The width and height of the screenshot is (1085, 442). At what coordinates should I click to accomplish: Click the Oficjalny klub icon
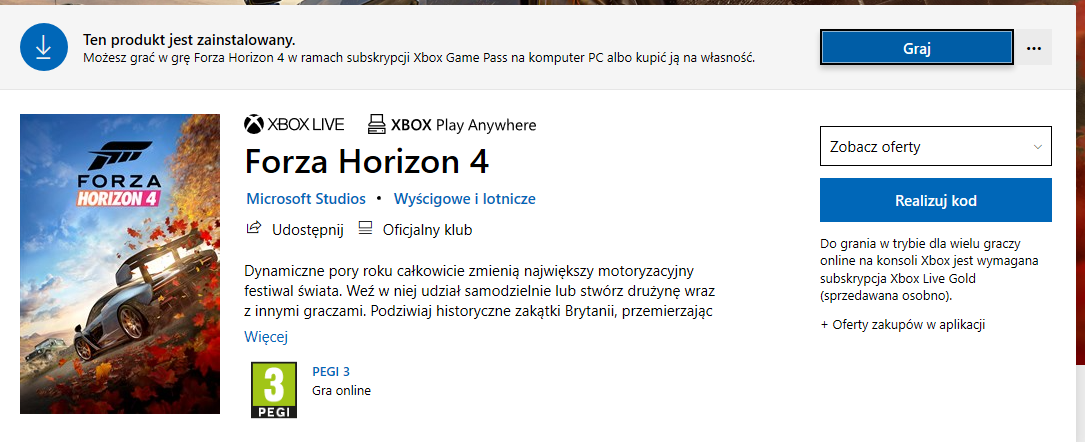coord(365,228)
